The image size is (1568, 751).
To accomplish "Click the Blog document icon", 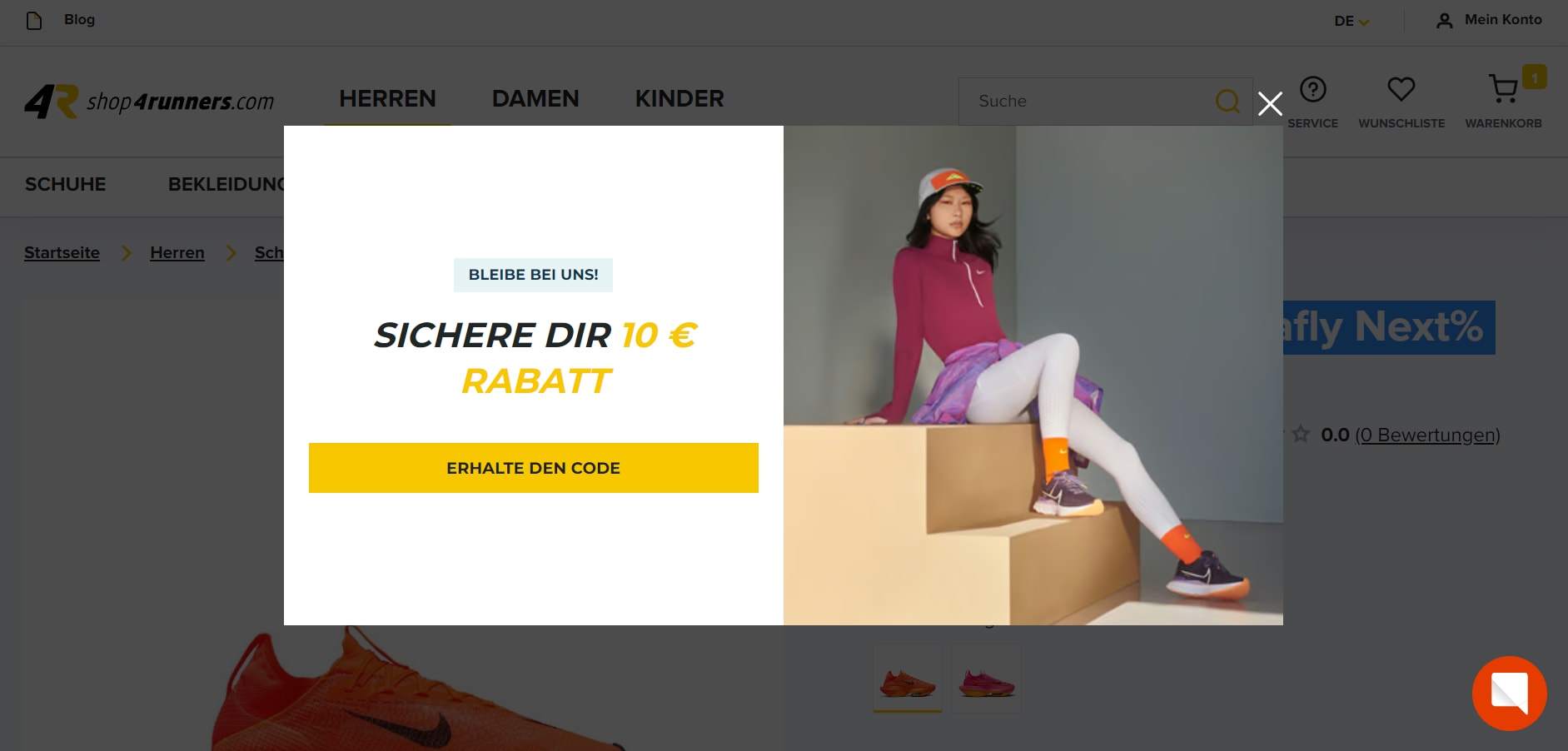I will 34,20.
